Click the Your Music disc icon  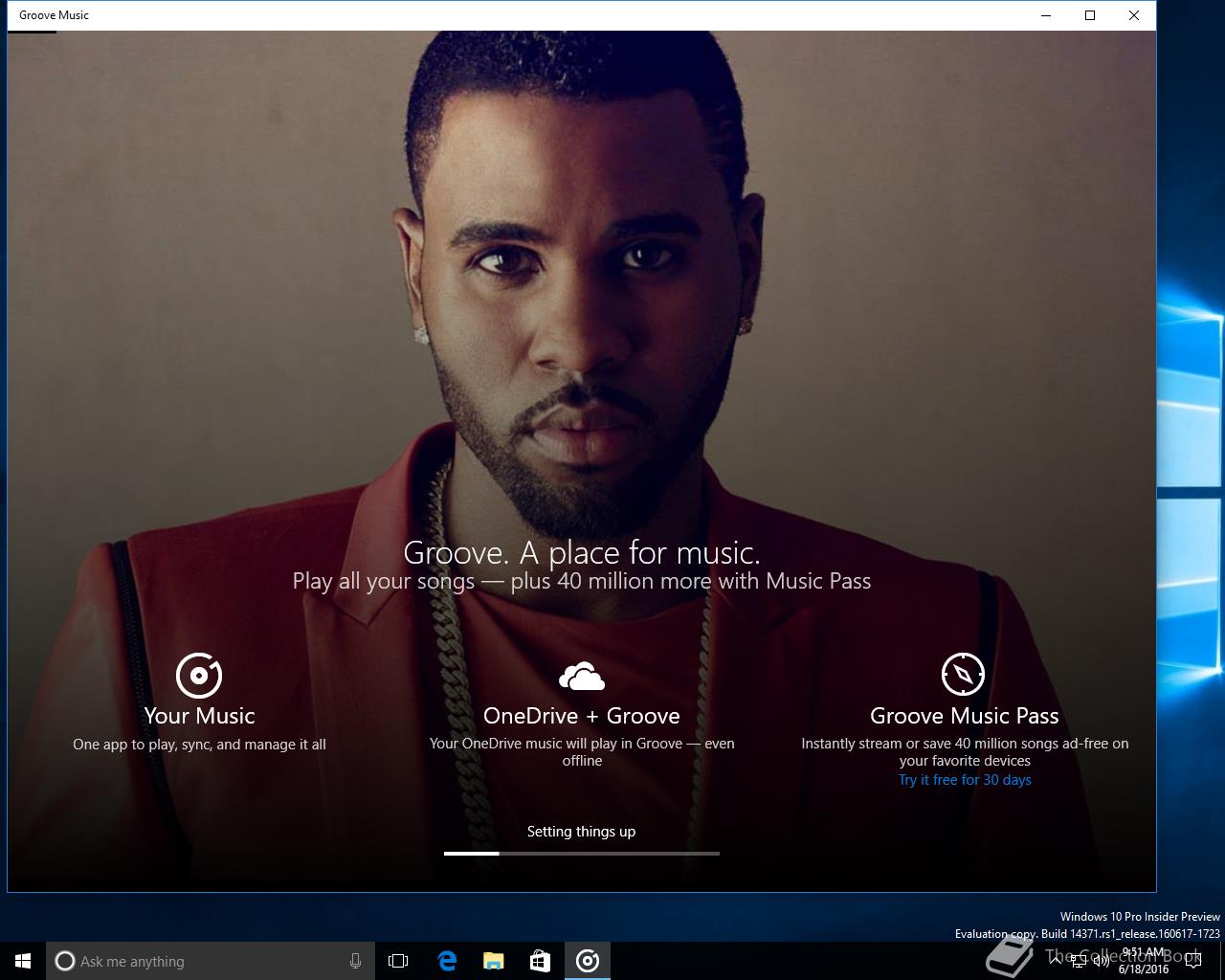coord(199,675)
